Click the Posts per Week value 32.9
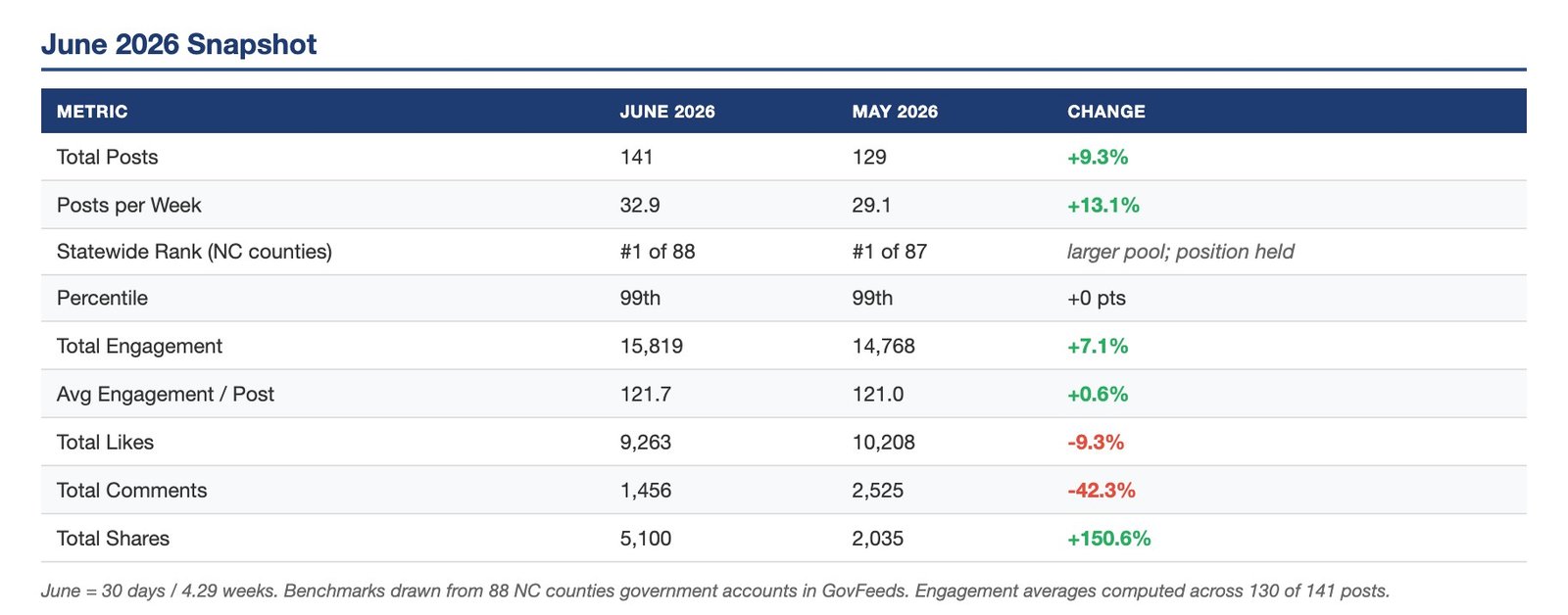The height and width of the screenshot is (615, 1568). pos(640,206)
